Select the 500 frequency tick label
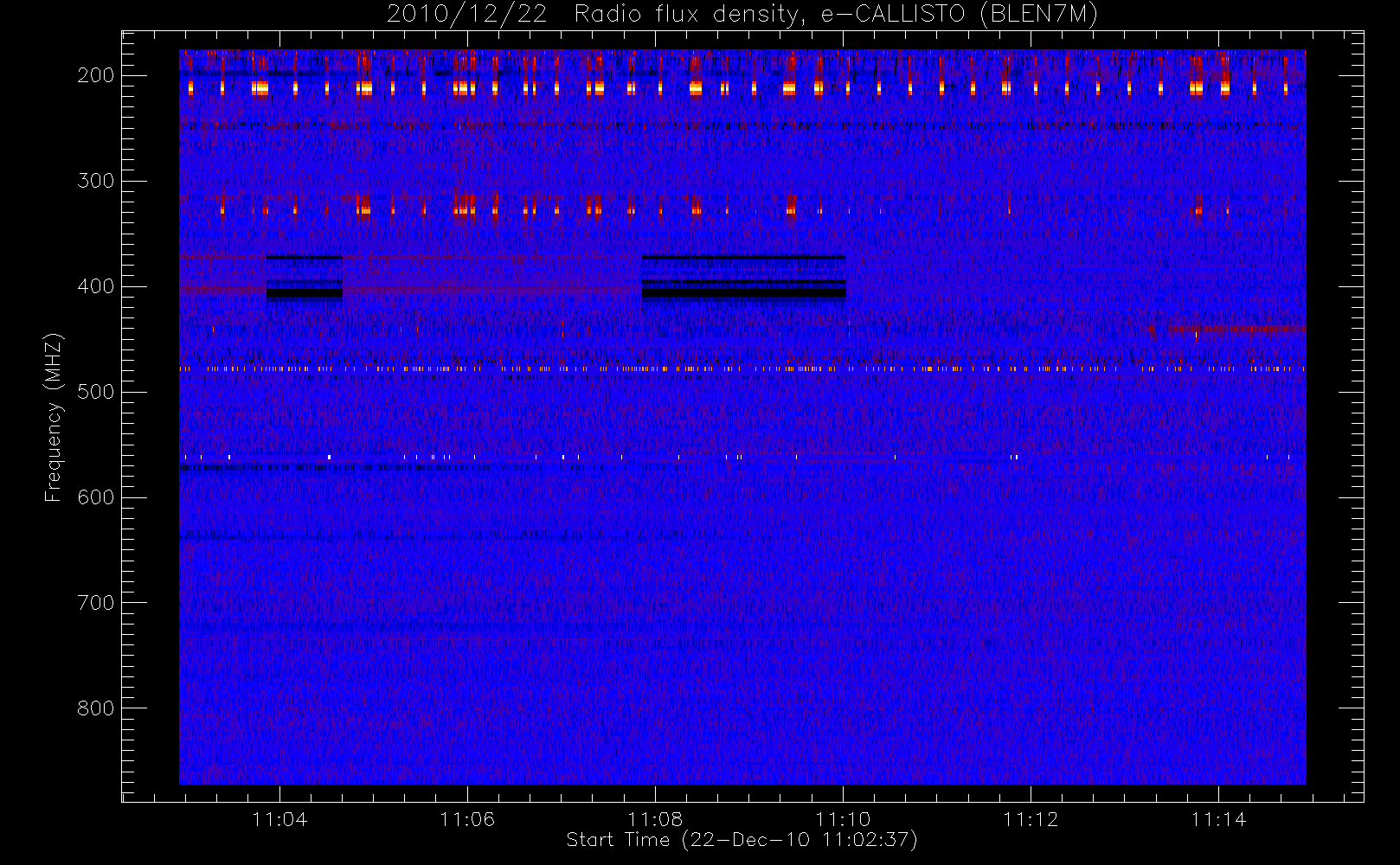The height and width of the screenshot is (865, 1400). (x=96, y=392)
